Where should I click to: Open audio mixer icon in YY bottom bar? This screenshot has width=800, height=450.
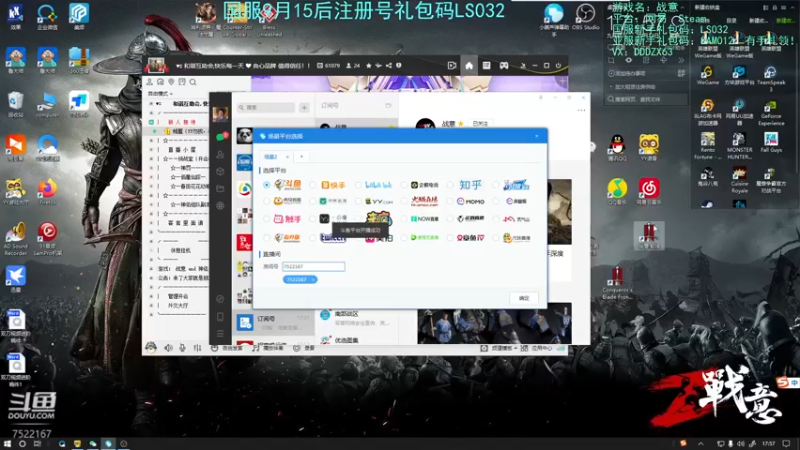pyautogui.click(x=197, y=348)
